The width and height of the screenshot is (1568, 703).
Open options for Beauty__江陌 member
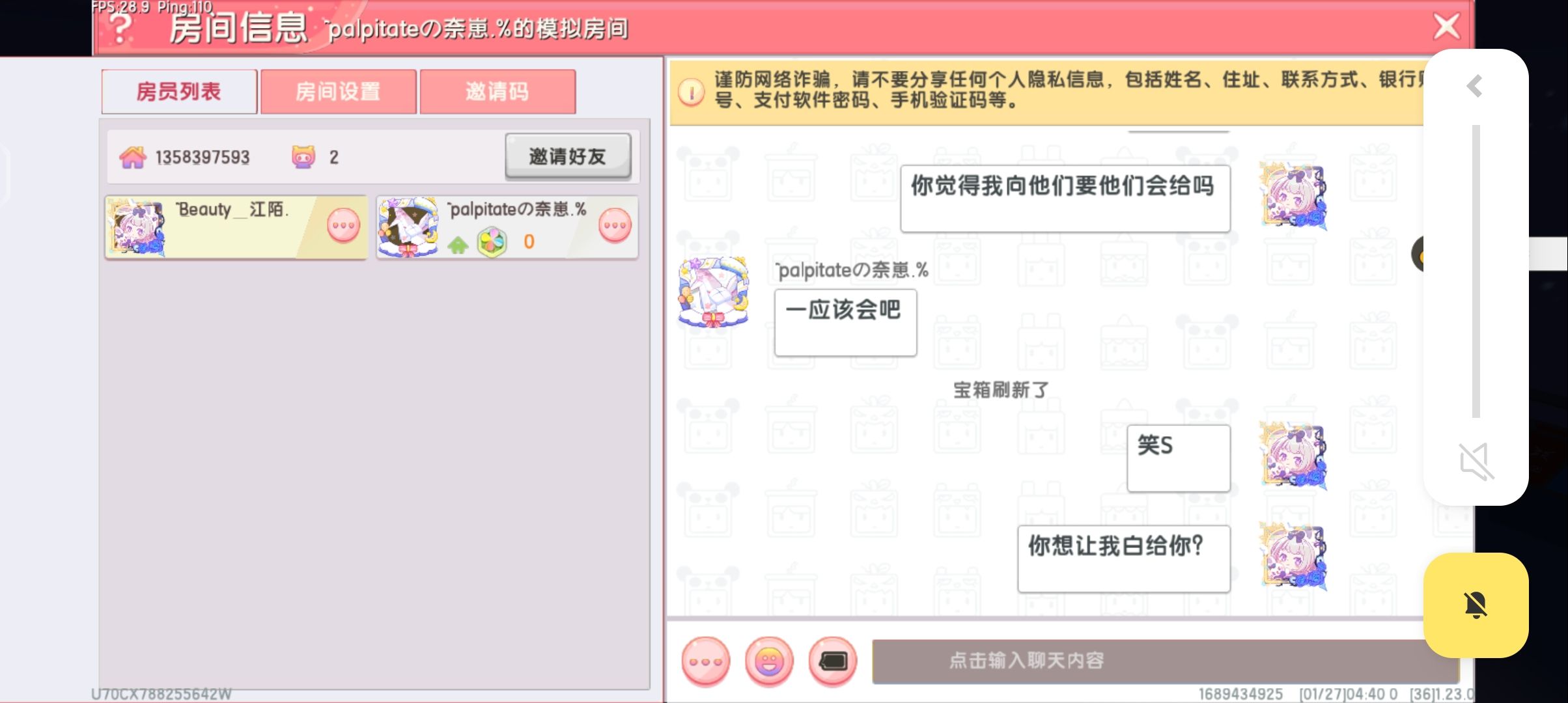click(343, 226)
